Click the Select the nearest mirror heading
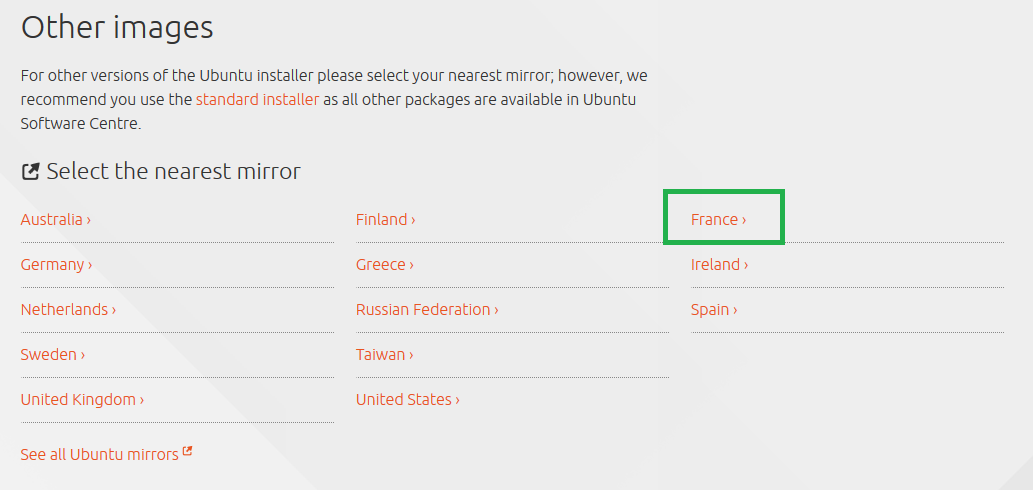Screen dimensions: 1033x490 pos(173,172)
